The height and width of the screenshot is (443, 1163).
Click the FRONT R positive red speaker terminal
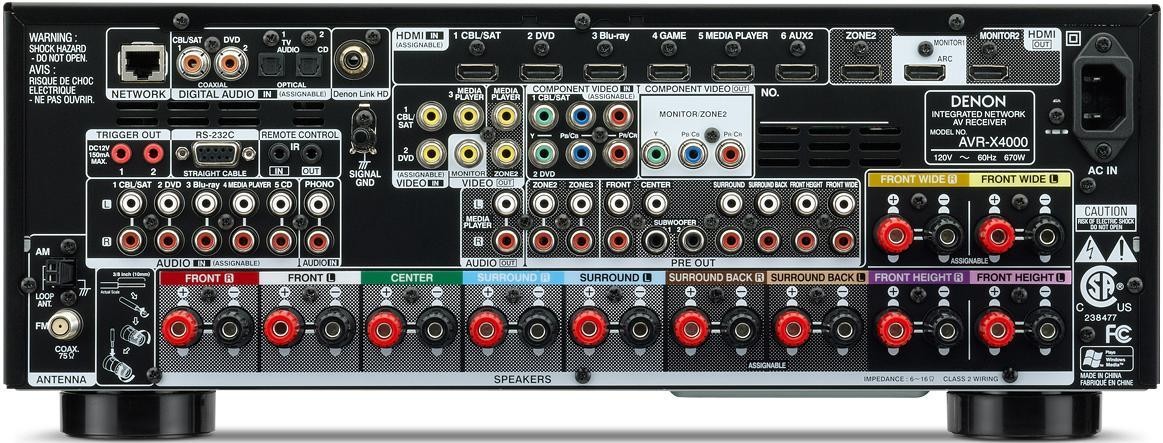[x=181, y=327]
